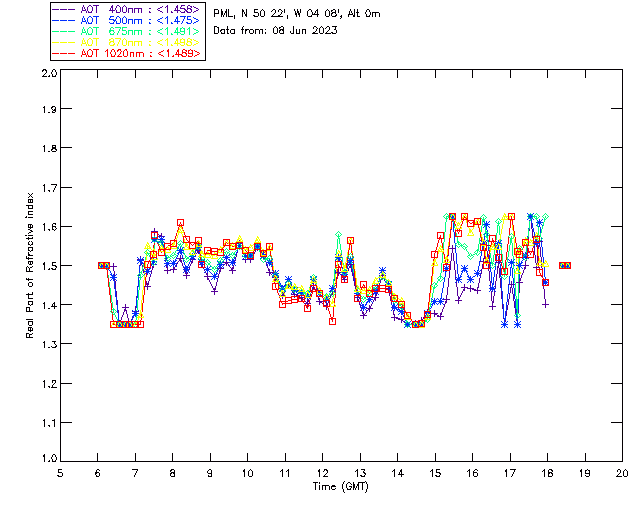Click the 'Time (GMT)' x-axis label
Image resolution: width=640 pixels, height=512 pixels.
pos(341,486)
